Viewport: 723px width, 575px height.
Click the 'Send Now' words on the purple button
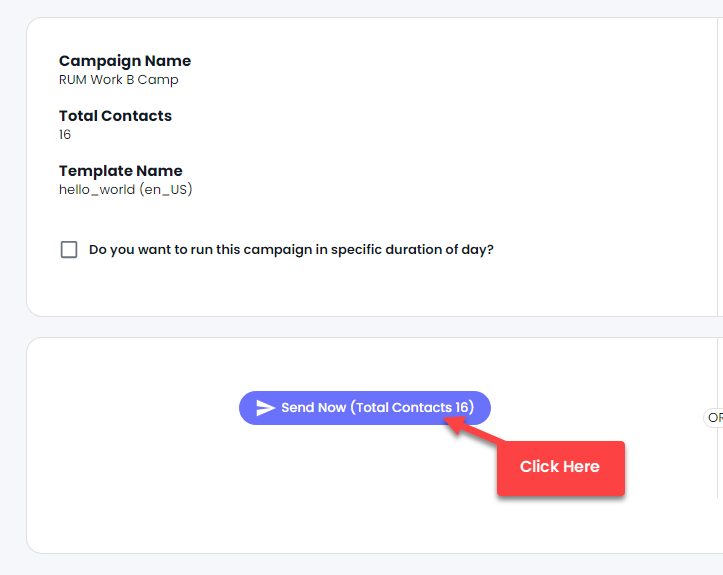pos(314,408)
